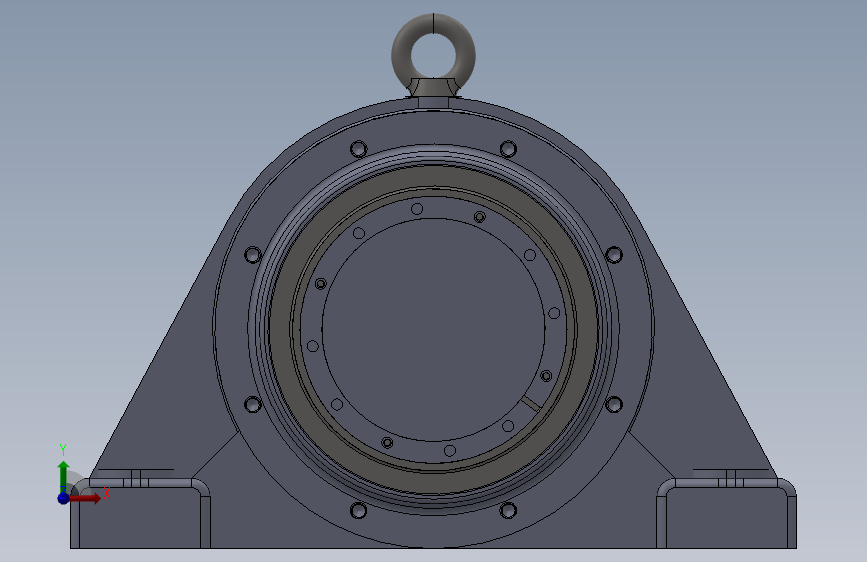This screenshot has width=867, height=562.
Task: Select the central circular shaft end face
Action: tap(434, 330)
